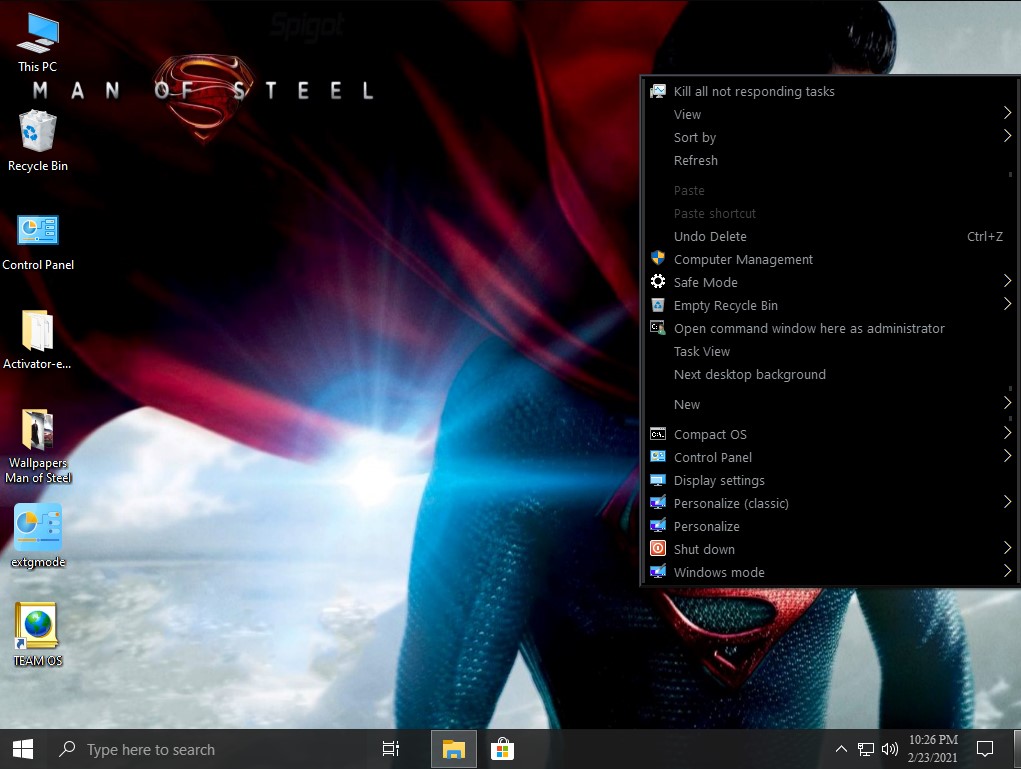Select the Activator folder on desktop
This screenshot has width=1021, height=769.
click(37, 340)
